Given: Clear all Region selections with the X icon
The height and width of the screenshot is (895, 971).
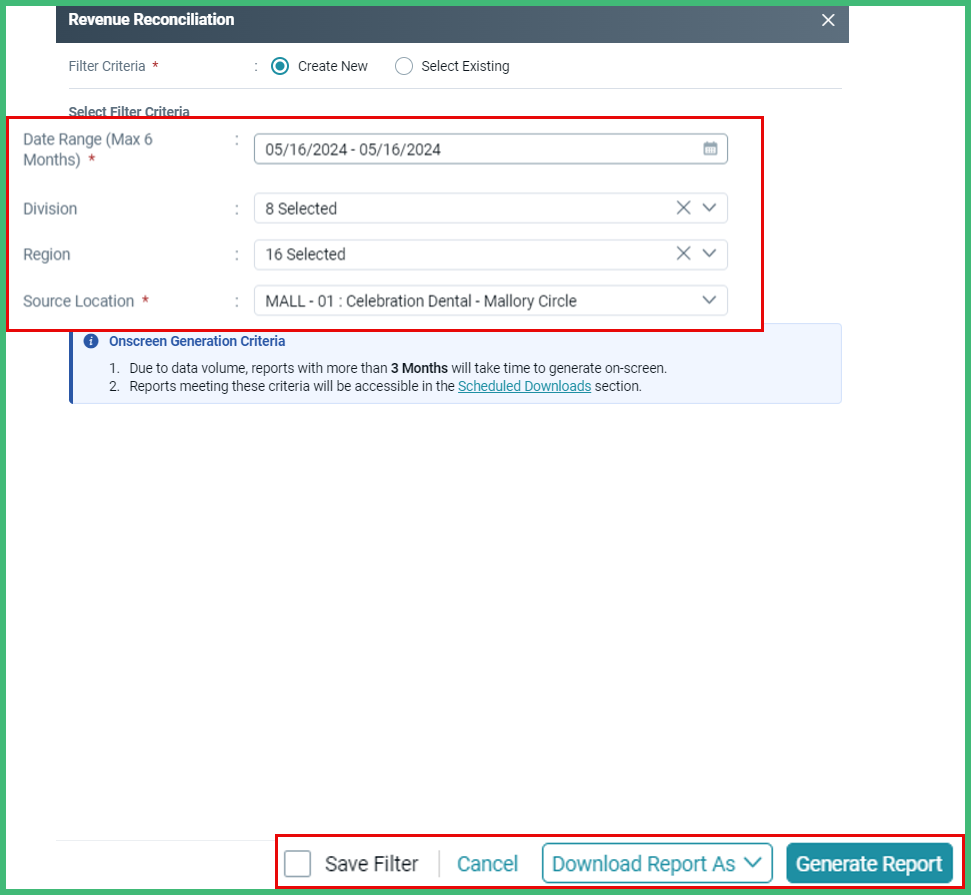Looking at the screenshot, I should click(x=683, y=254).
